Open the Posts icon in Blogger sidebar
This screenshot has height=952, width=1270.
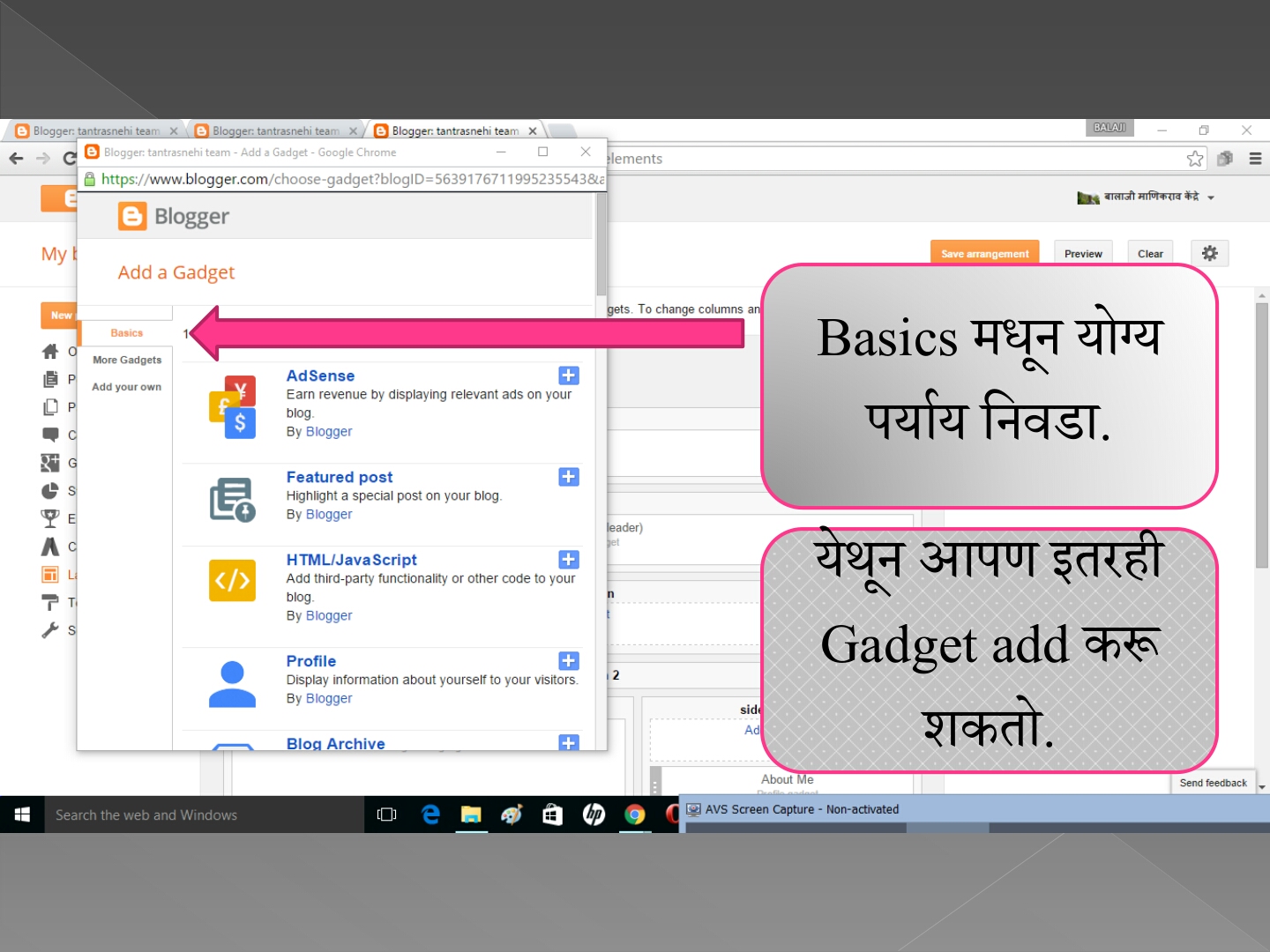(50, 379)
